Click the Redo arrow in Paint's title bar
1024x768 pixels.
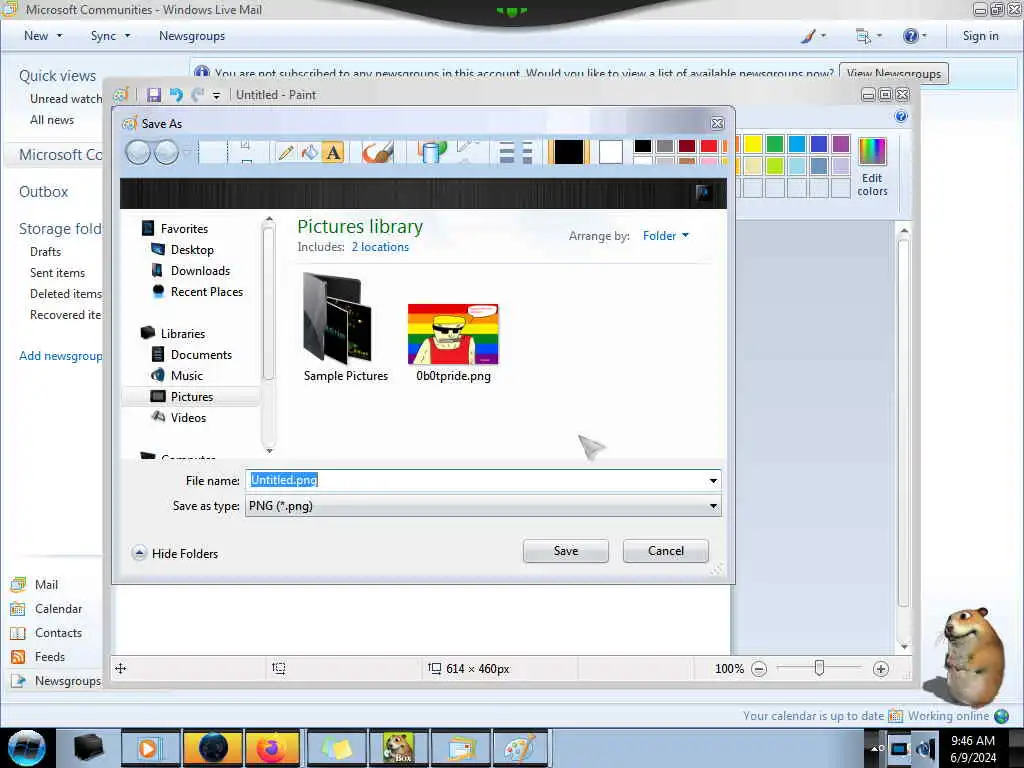(x=198, y=95)
